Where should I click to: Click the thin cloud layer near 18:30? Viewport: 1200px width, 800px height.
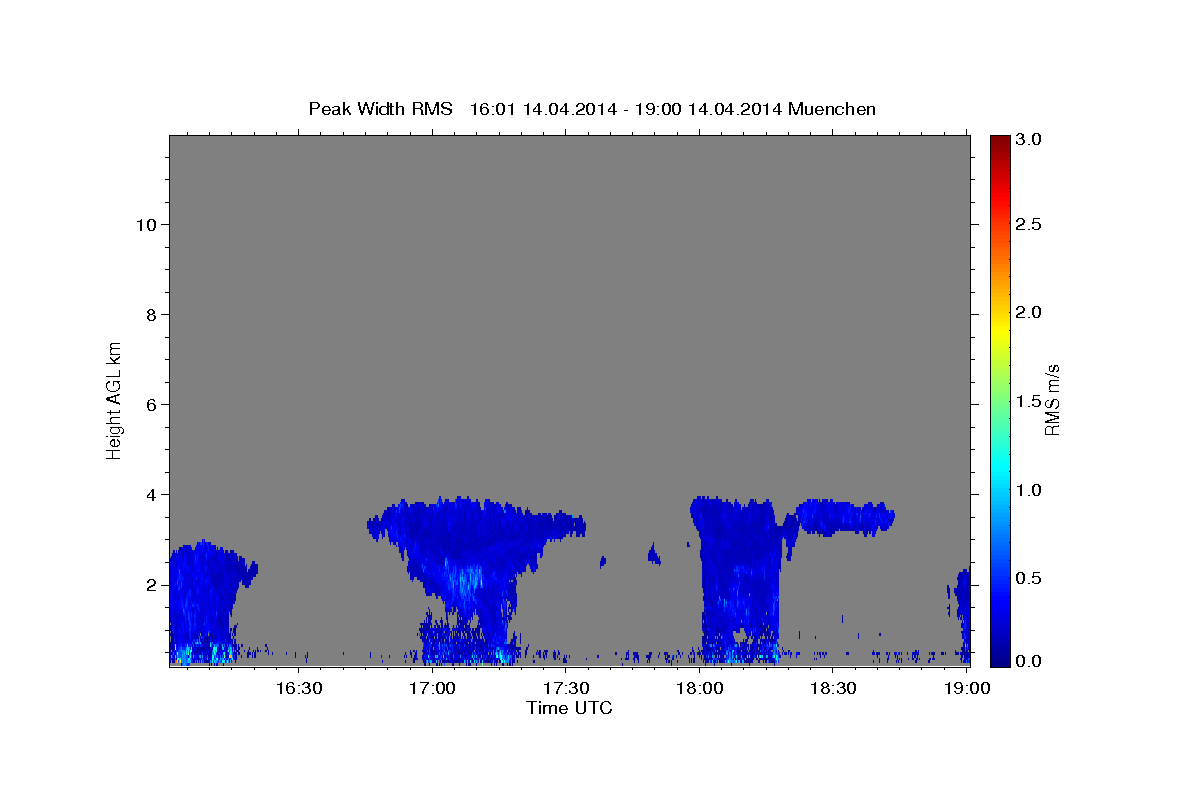(x=845, y=516)
